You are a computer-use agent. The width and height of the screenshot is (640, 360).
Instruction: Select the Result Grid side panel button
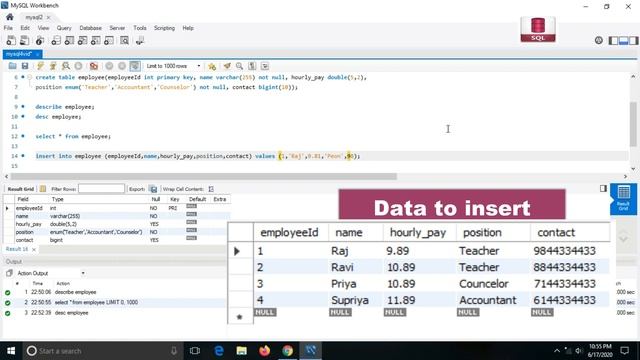tap(623, 198)
